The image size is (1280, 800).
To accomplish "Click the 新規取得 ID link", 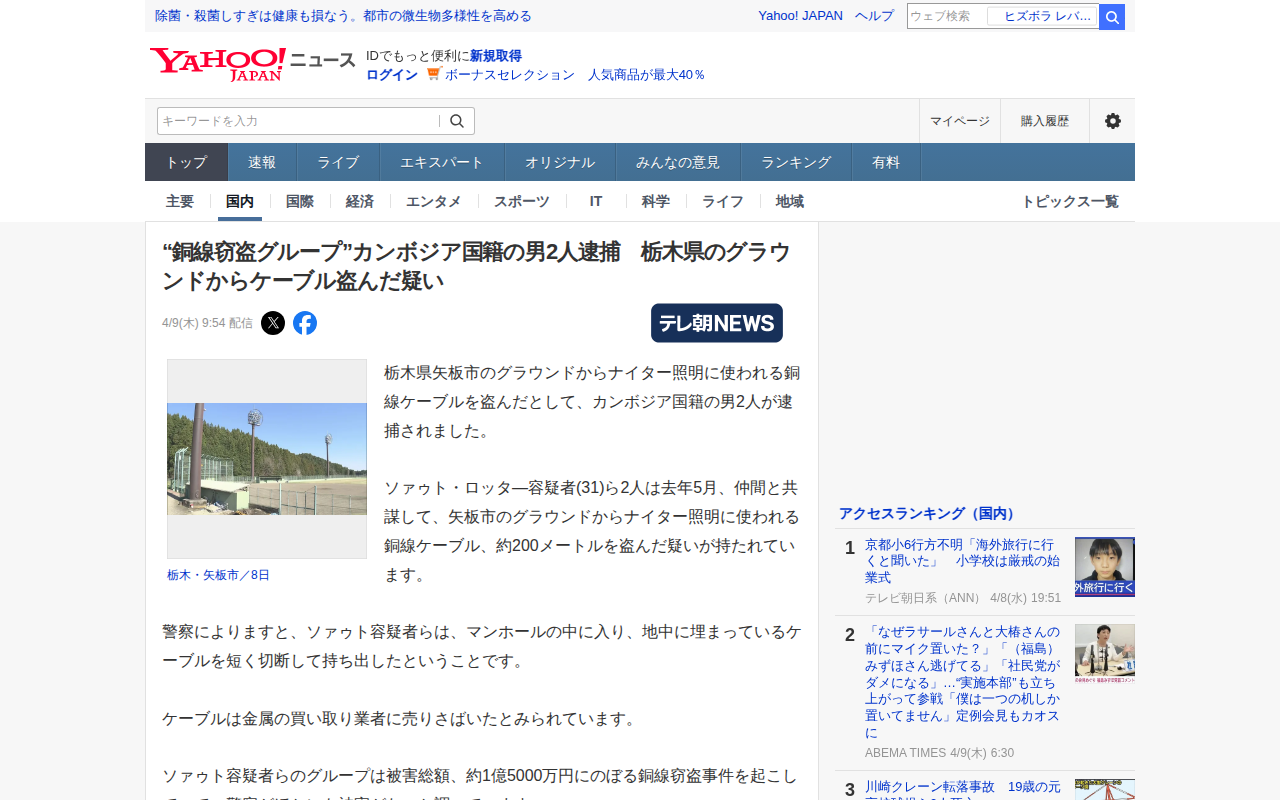I will [x=496, y=56].
